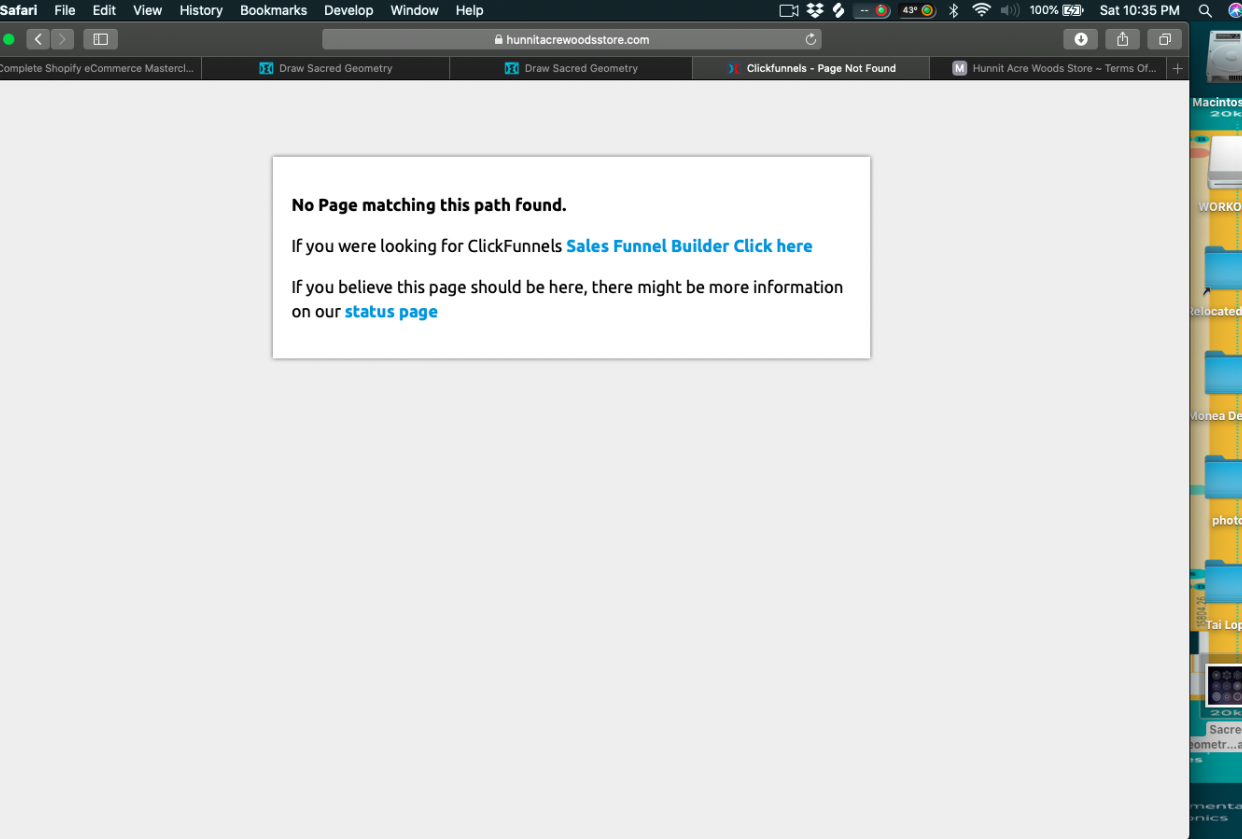
Task: Click the Safari forward navigation arrow
Action: click(x=62, y=39)
